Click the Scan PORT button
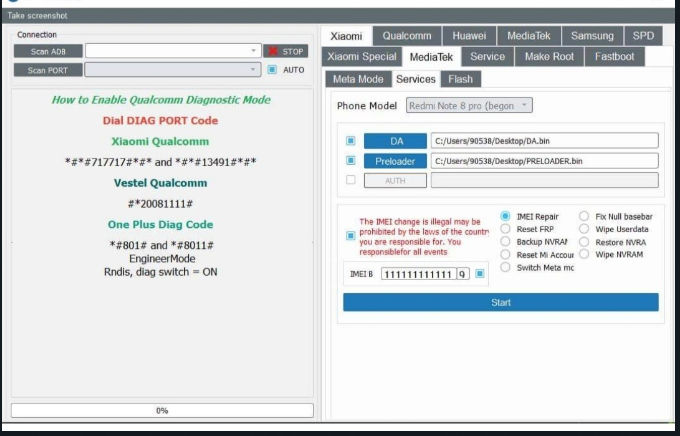Image resolution: width=680 pixels, height=436 pixels. (48, 70)
